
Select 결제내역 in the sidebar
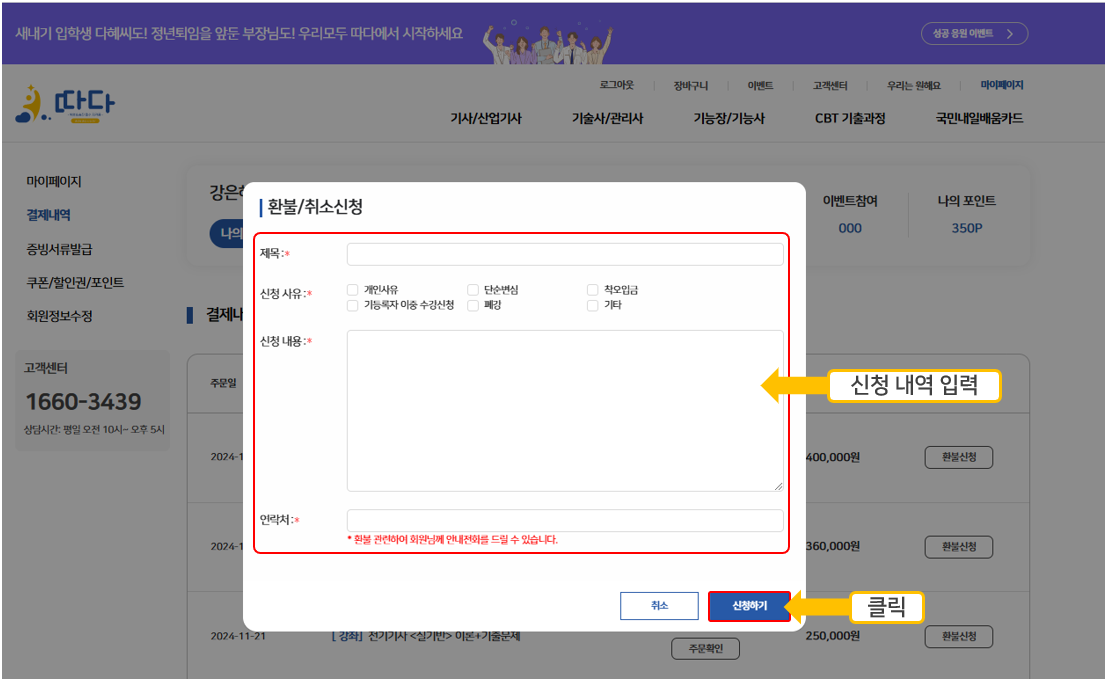(x=48, y=215)
